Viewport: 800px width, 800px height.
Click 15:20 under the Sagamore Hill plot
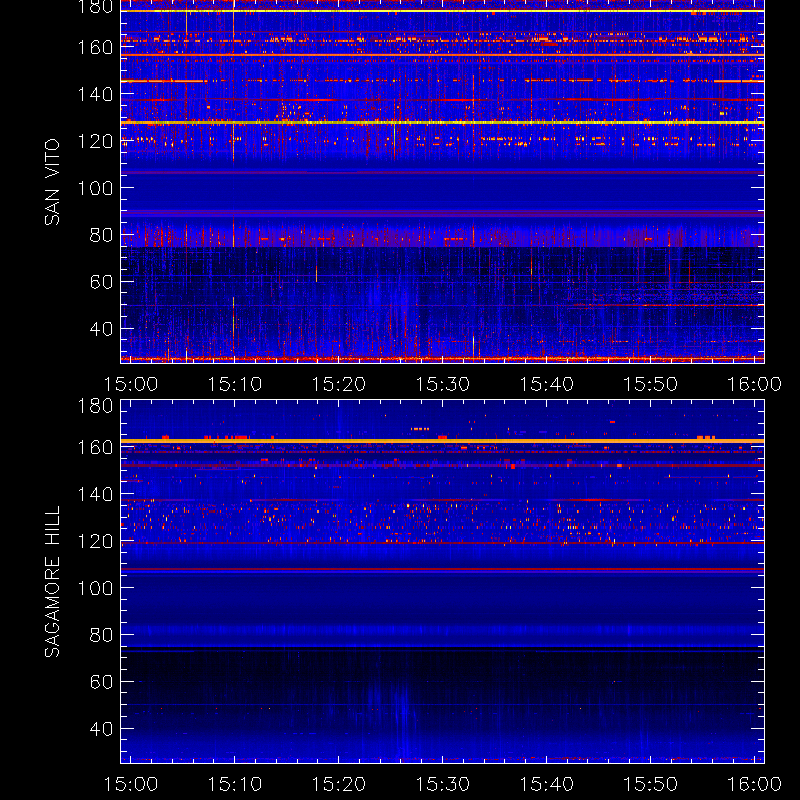pyautogui.click(x=339, y=784)
